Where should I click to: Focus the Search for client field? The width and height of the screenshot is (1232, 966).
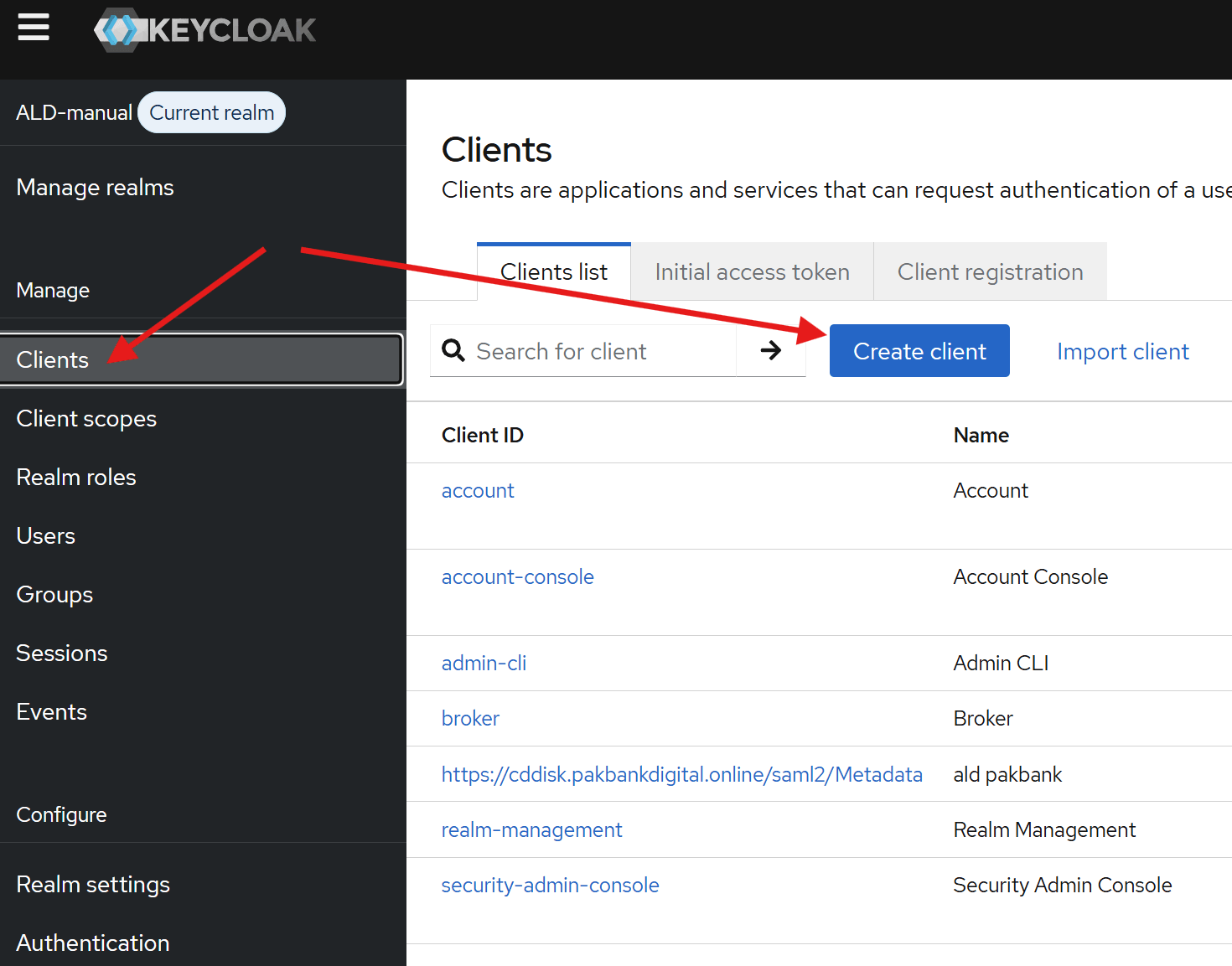click(x=583, y=350)
